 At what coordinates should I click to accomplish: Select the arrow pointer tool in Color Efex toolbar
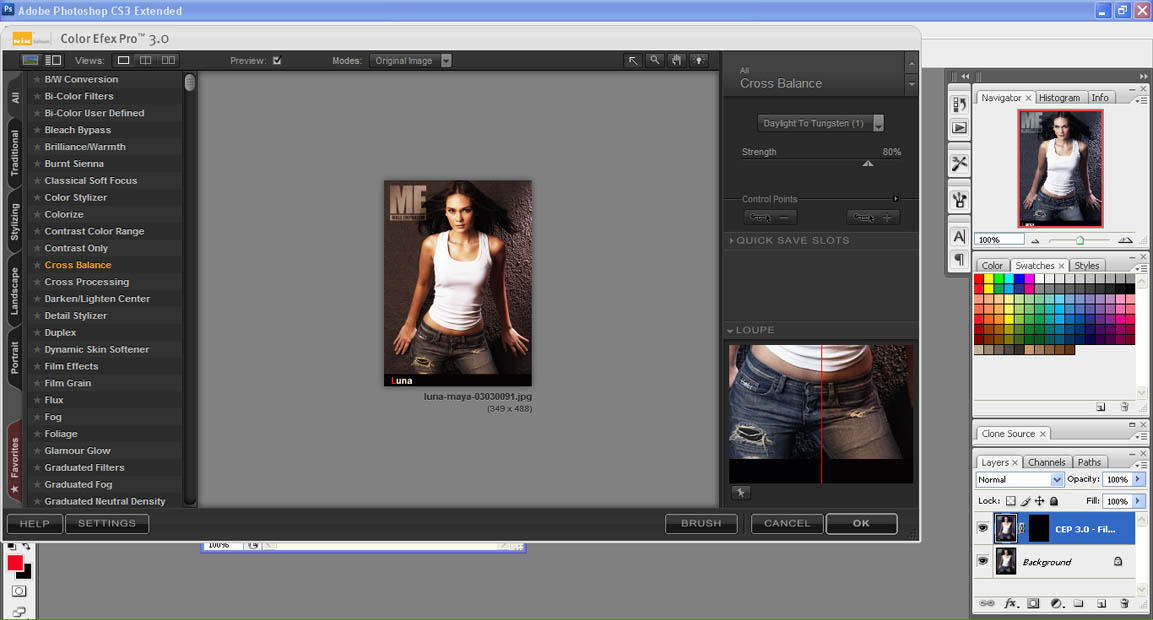pos(632,60)
